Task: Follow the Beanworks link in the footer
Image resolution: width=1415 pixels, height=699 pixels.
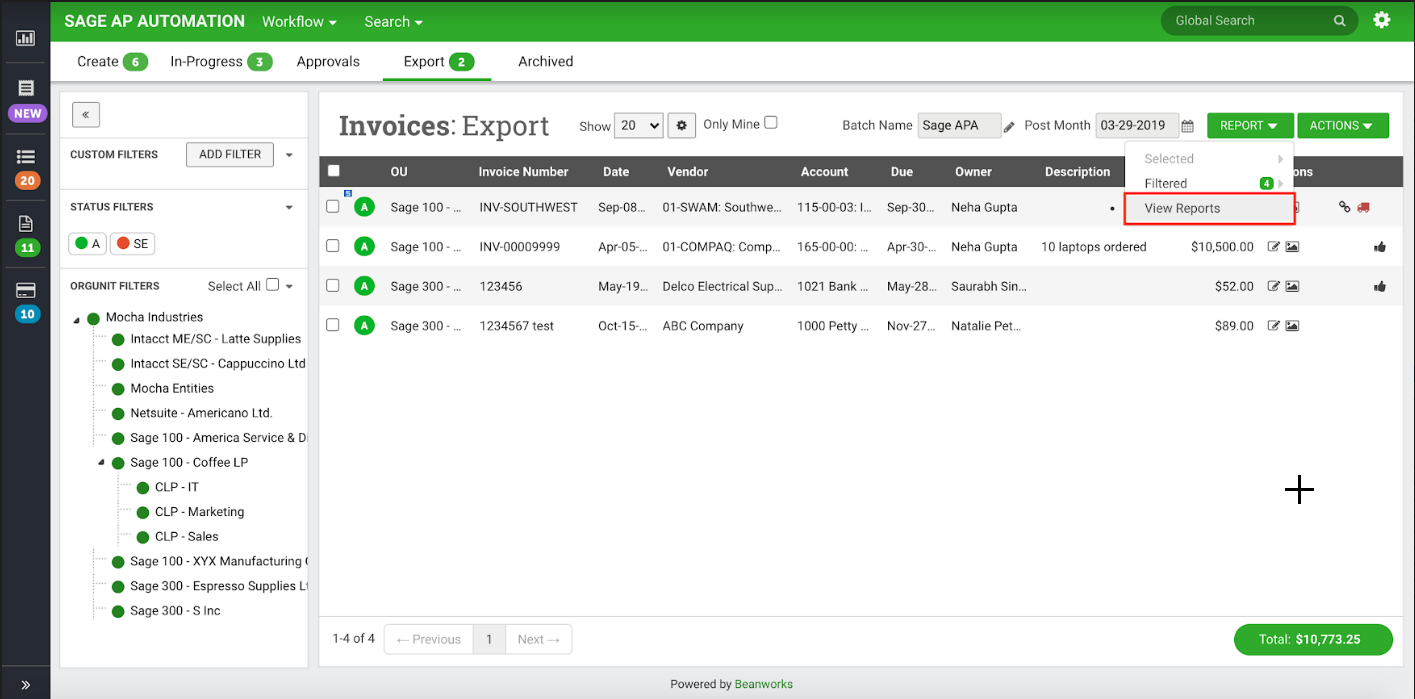Action: [764, 684]
